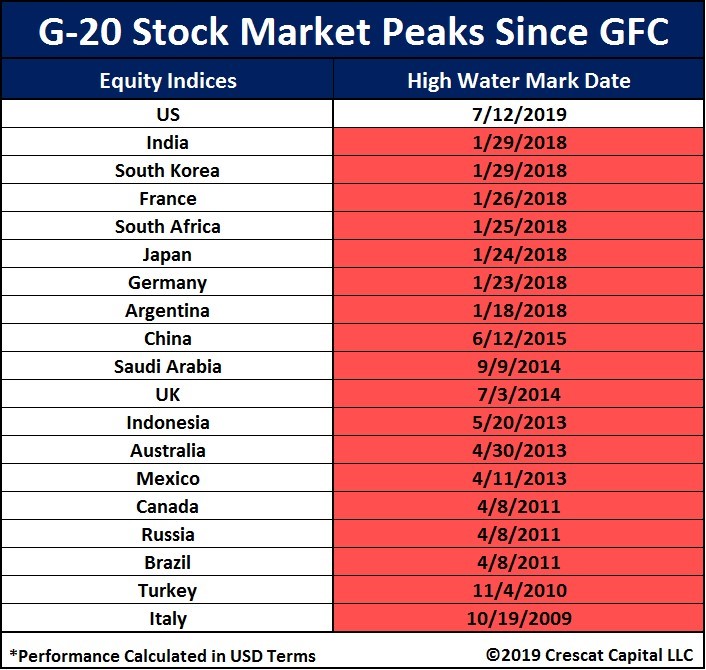Select the High Water Mark Date header

(x=517, y=81)
